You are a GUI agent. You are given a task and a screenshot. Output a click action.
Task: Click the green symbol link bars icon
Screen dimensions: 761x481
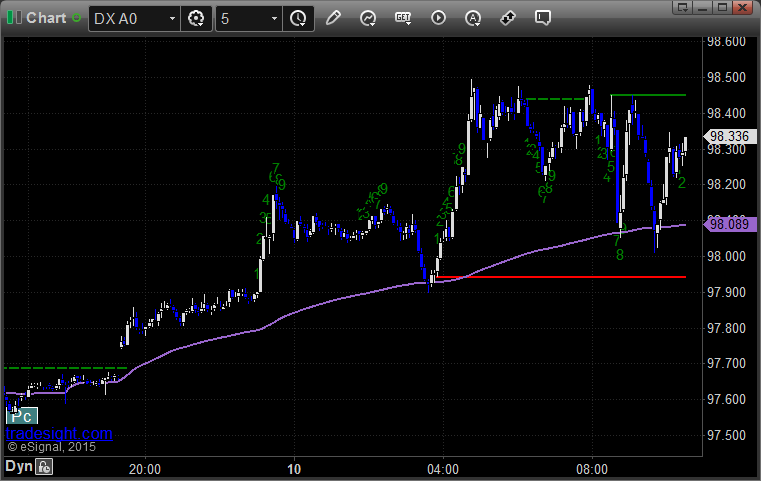[14, 18]
